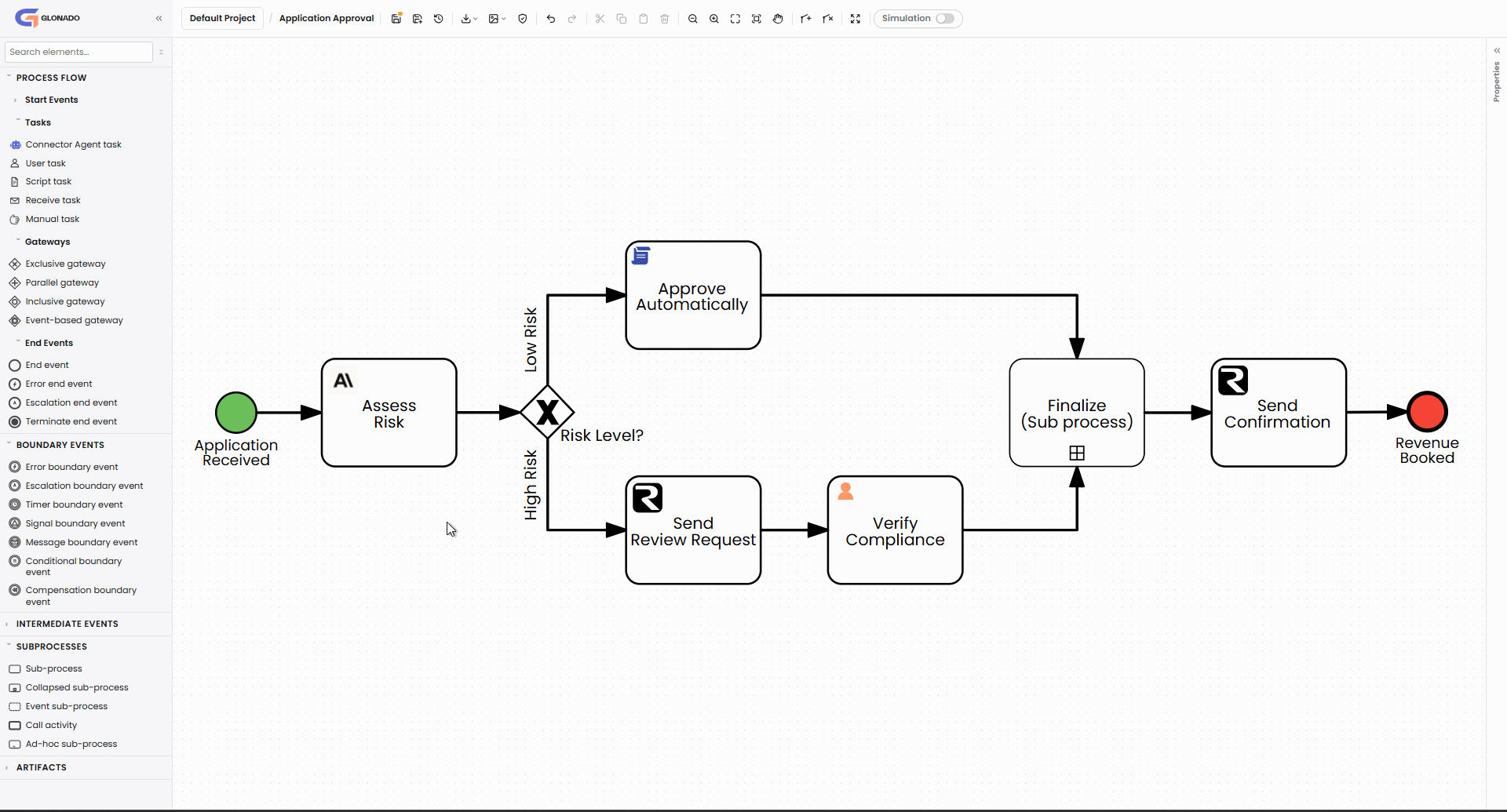
Task: Fit the diagram to the viewport
Action: [735, 18]
